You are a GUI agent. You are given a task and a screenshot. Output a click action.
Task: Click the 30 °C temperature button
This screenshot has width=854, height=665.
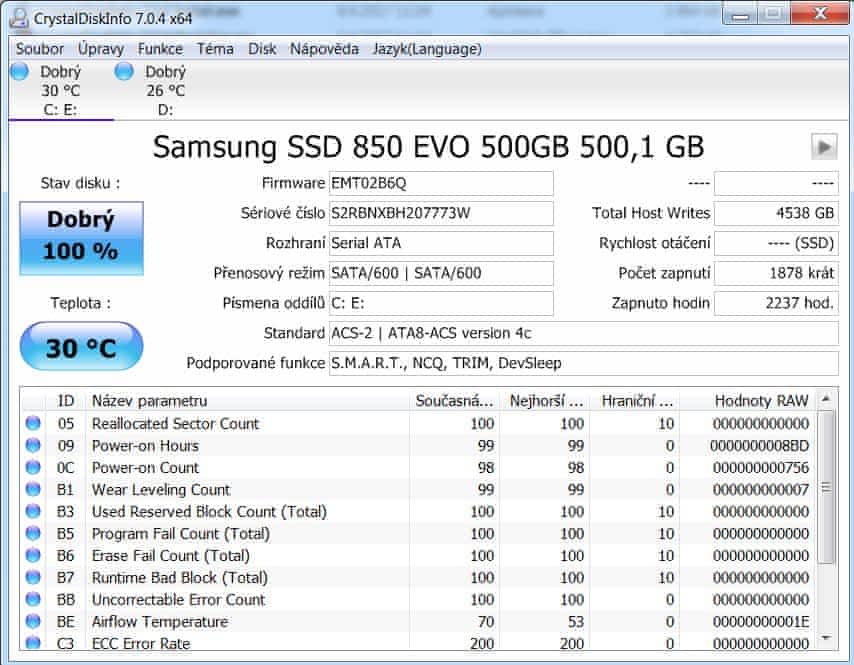(81, 347)
